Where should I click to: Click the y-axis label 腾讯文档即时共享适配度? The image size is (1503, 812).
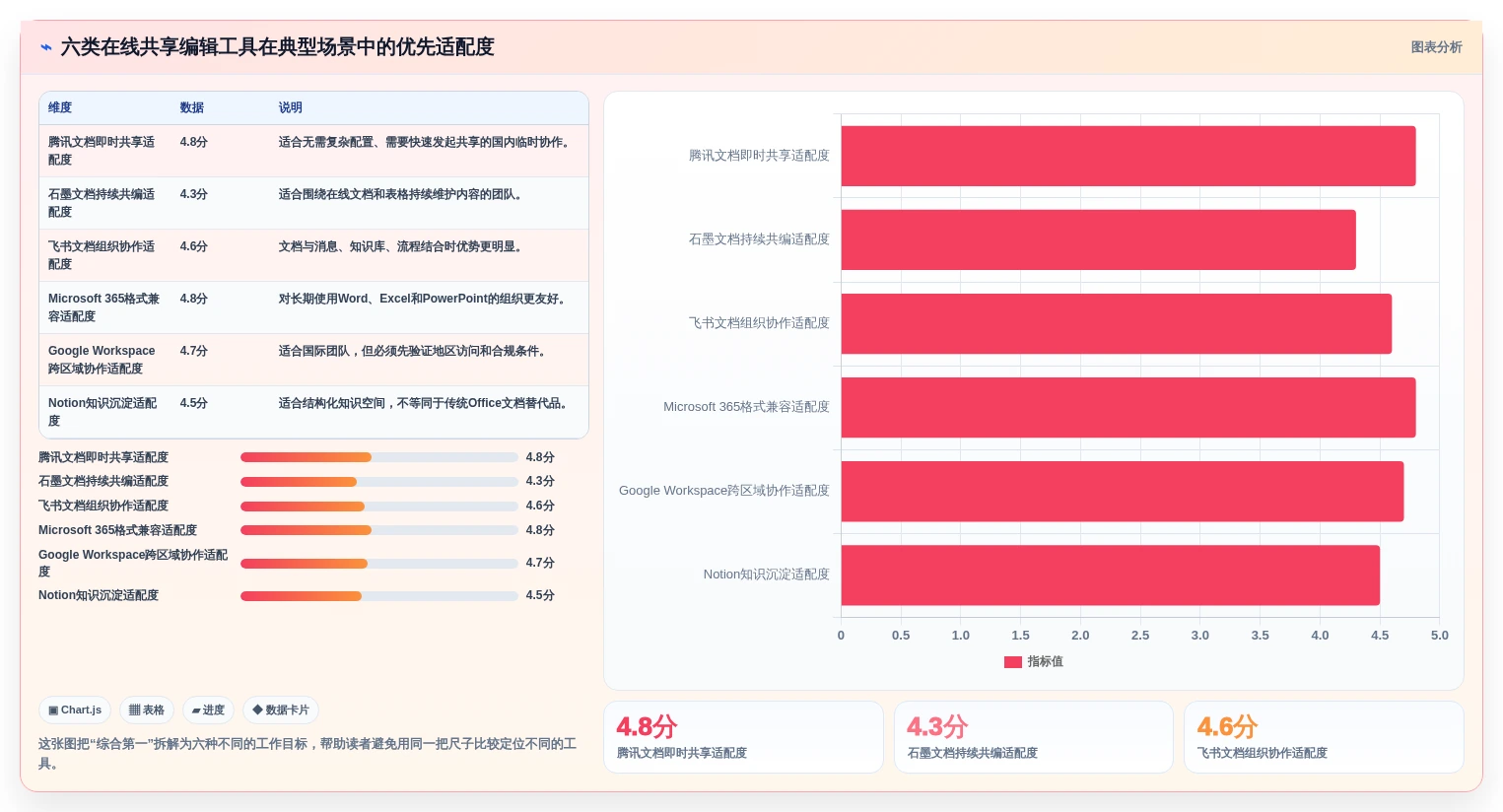[759, 156]
